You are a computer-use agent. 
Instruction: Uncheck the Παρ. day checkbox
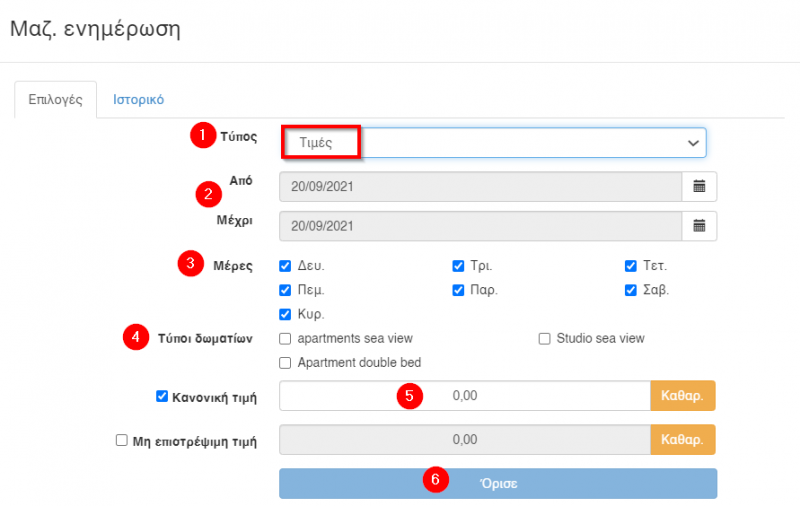[x=458, y=290]
